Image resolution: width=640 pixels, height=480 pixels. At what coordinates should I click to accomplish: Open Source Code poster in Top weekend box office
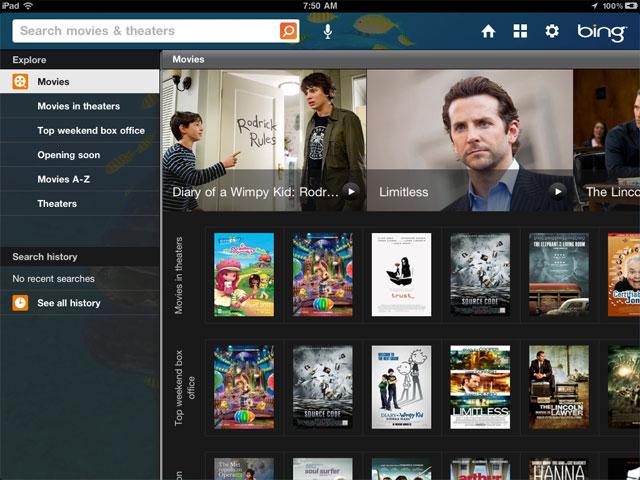click(322, 387)
